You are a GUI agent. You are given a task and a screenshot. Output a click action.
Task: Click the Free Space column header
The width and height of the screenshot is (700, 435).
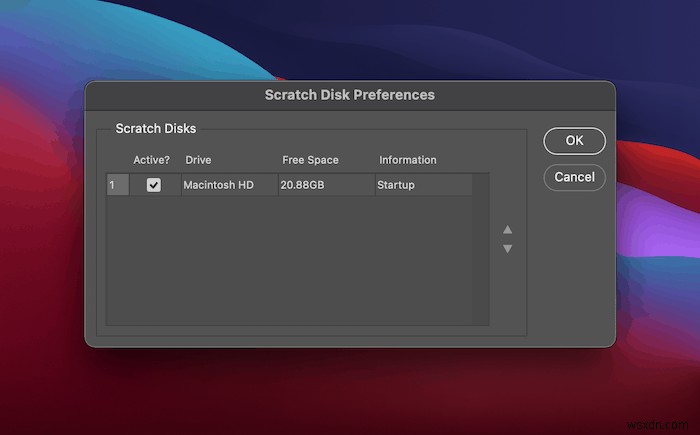[x=310, y=160]
